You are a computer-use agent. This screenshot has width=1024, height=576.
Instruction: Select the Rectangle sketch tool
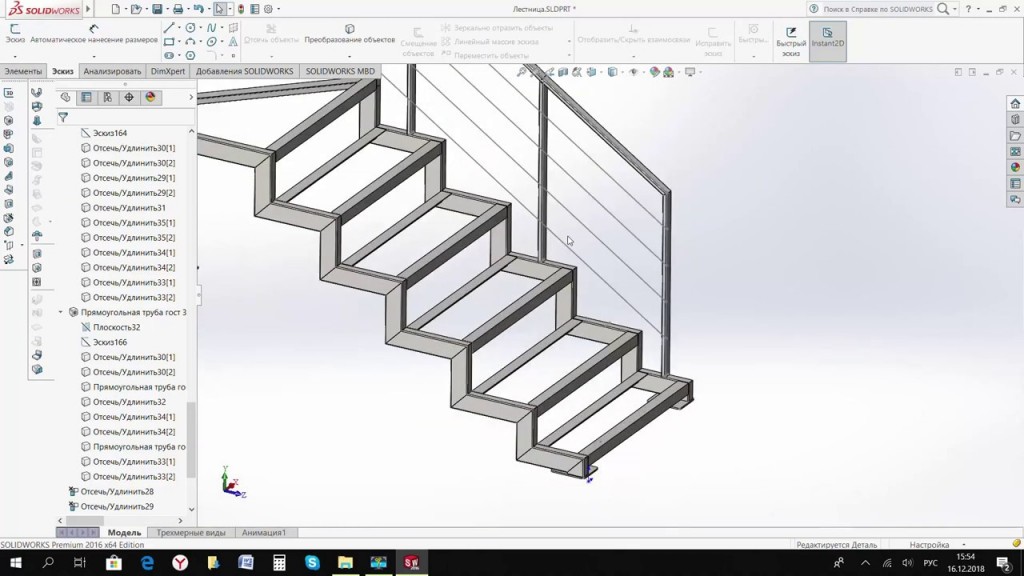(169, 42)
